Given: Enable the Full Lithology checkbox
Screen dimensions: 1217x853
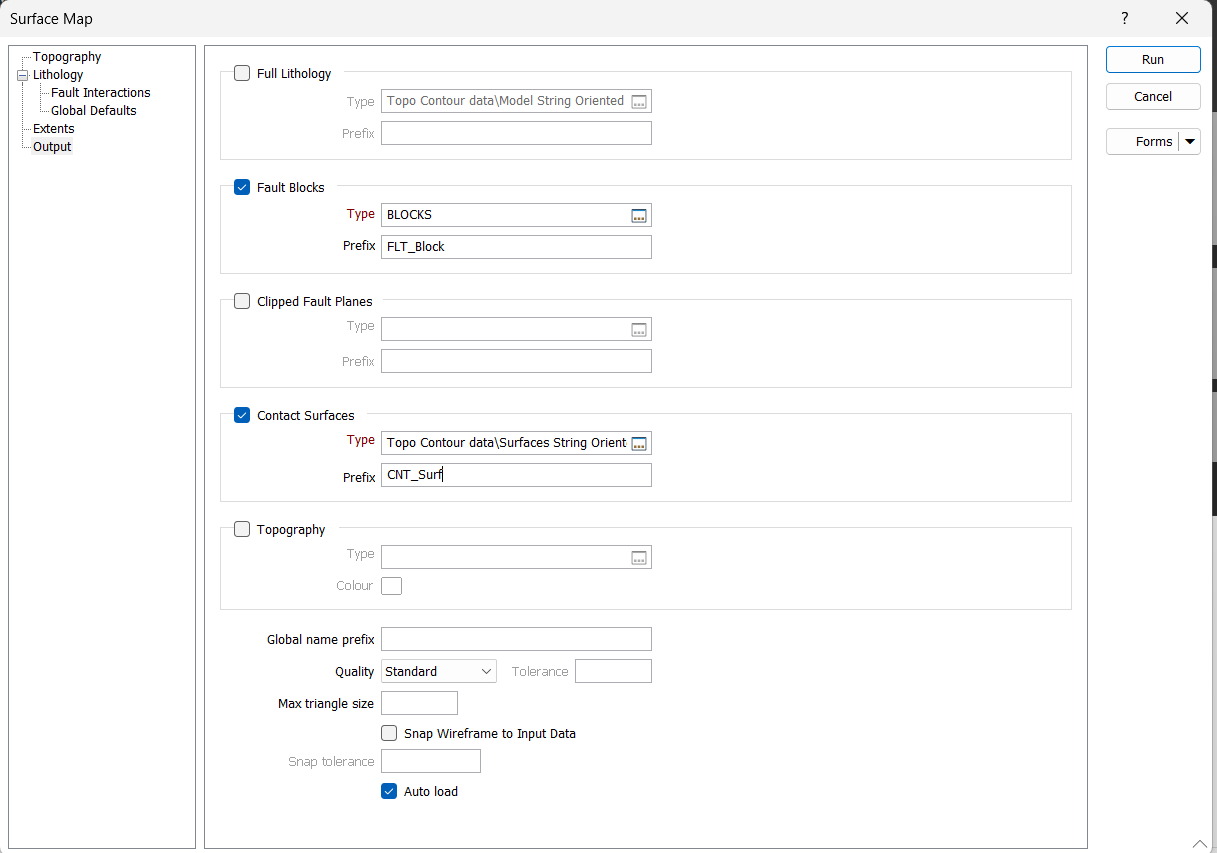Looking at the screenshot, I should 242,73.
